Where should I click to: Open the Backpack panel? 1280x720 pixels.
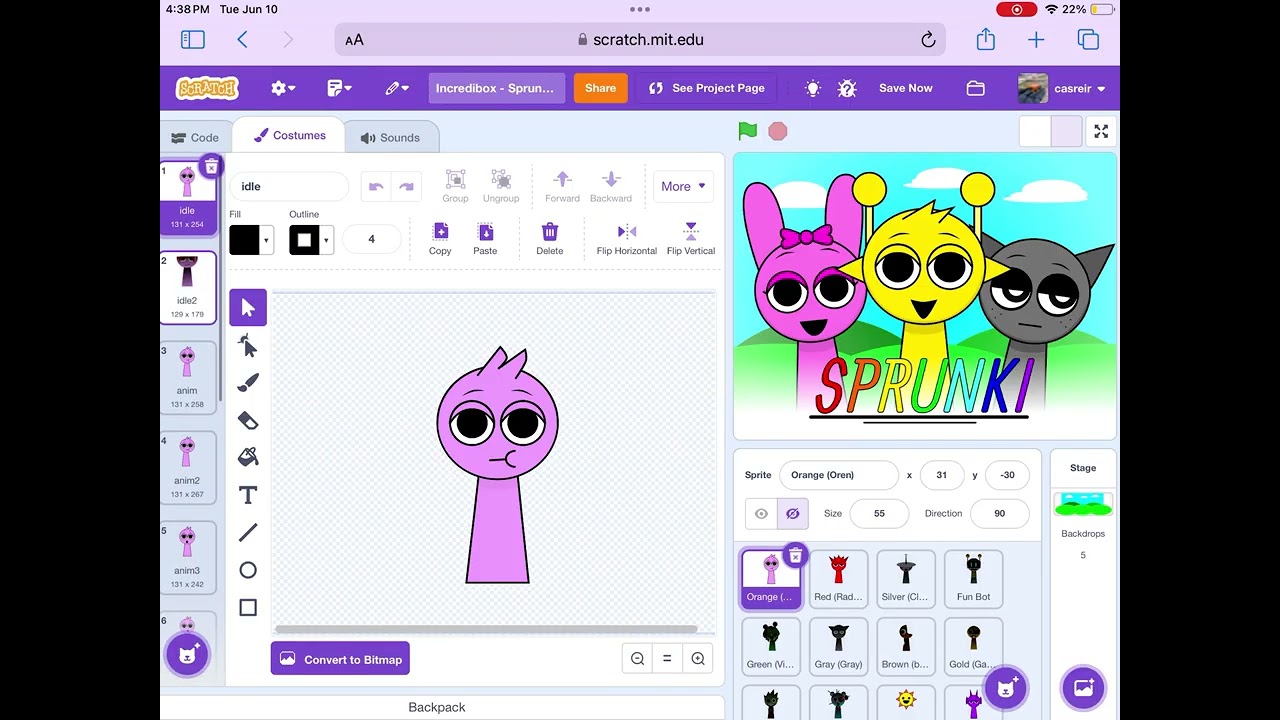coord(437,707)
